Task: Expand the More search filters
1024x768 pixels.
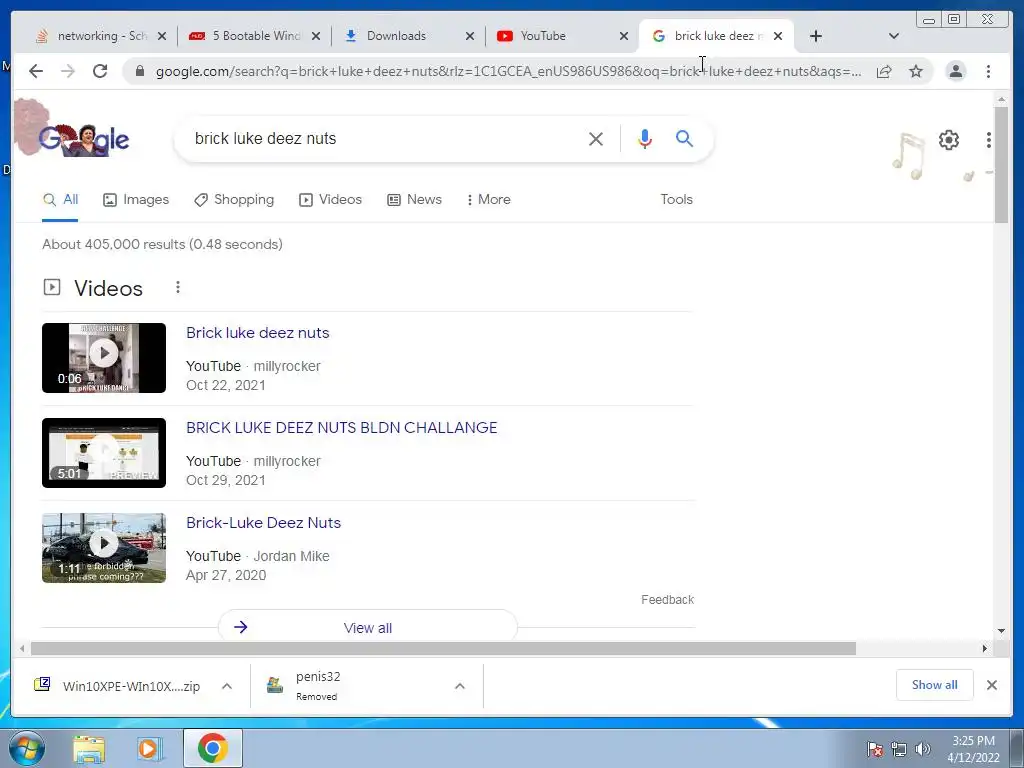Action: (x=488, y=200)
